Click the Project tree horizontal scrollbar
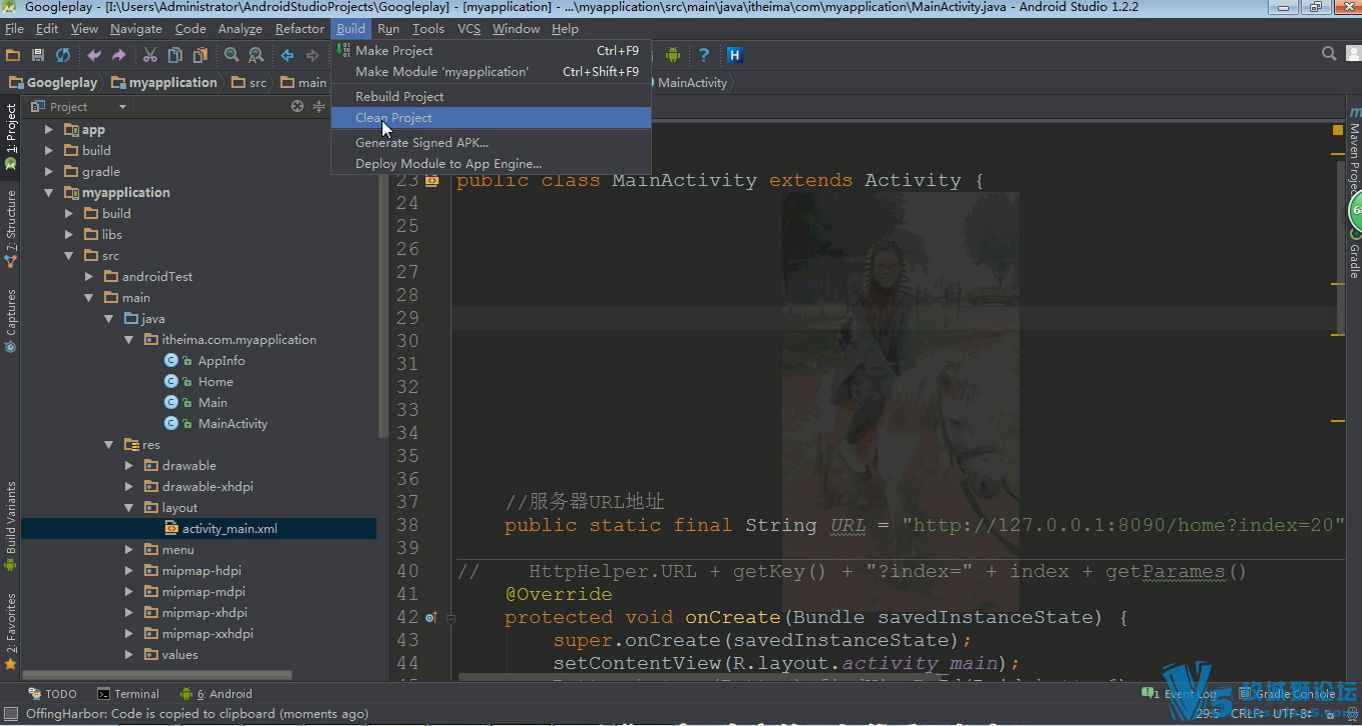The height and width of the screenshot is (726, 1362). click(x=157, y=676)
